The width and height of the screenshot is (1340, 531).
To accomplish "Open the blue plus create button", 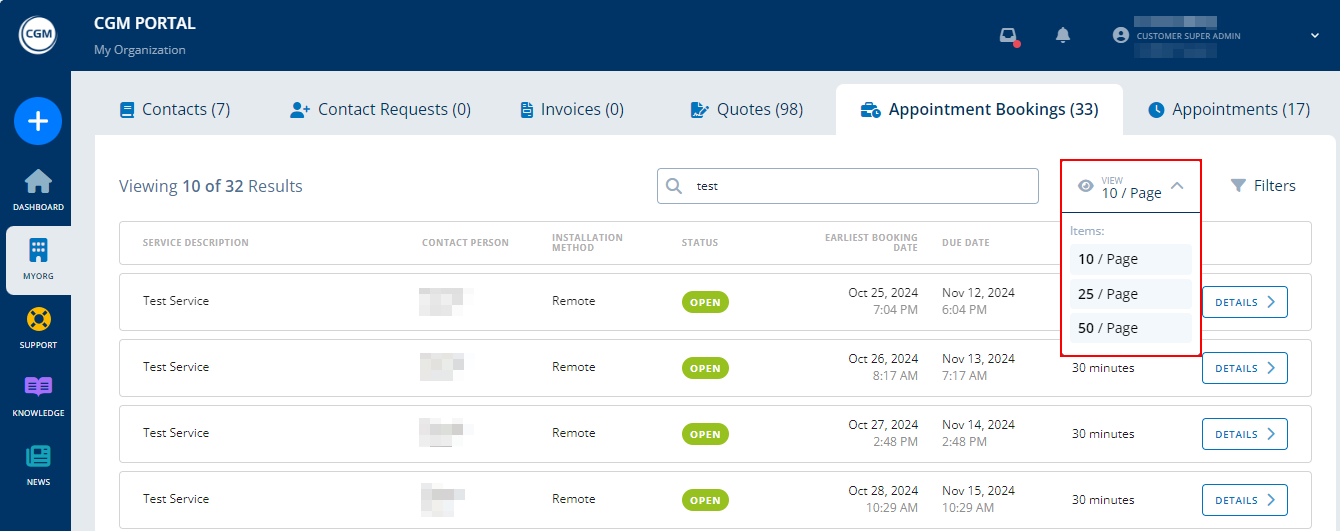I will (x=38, y=122).
